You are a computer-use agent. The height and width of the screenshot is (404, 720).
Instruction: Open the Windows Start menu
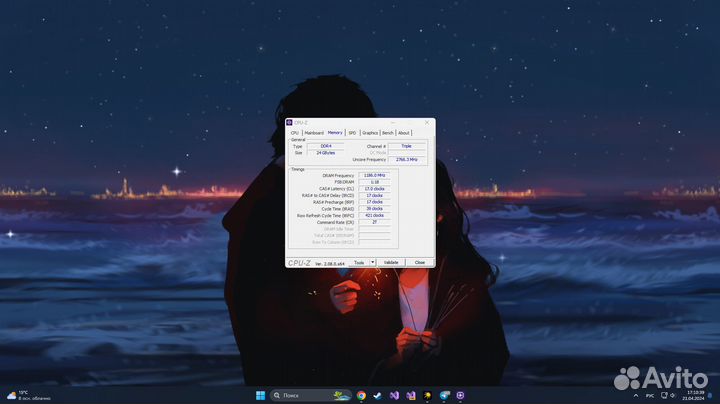[260, 395]
